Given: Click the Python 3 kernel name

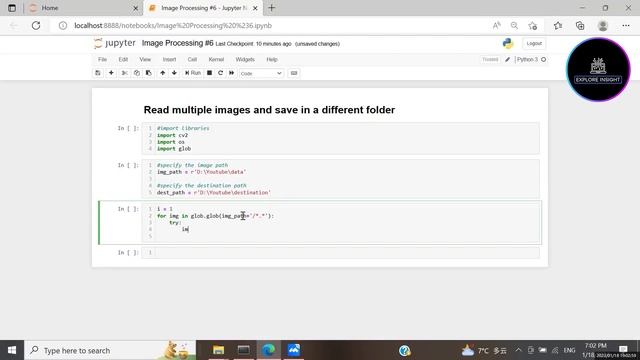Looking at the screenshot, I should pyautogui.click(x=527, y=60).
